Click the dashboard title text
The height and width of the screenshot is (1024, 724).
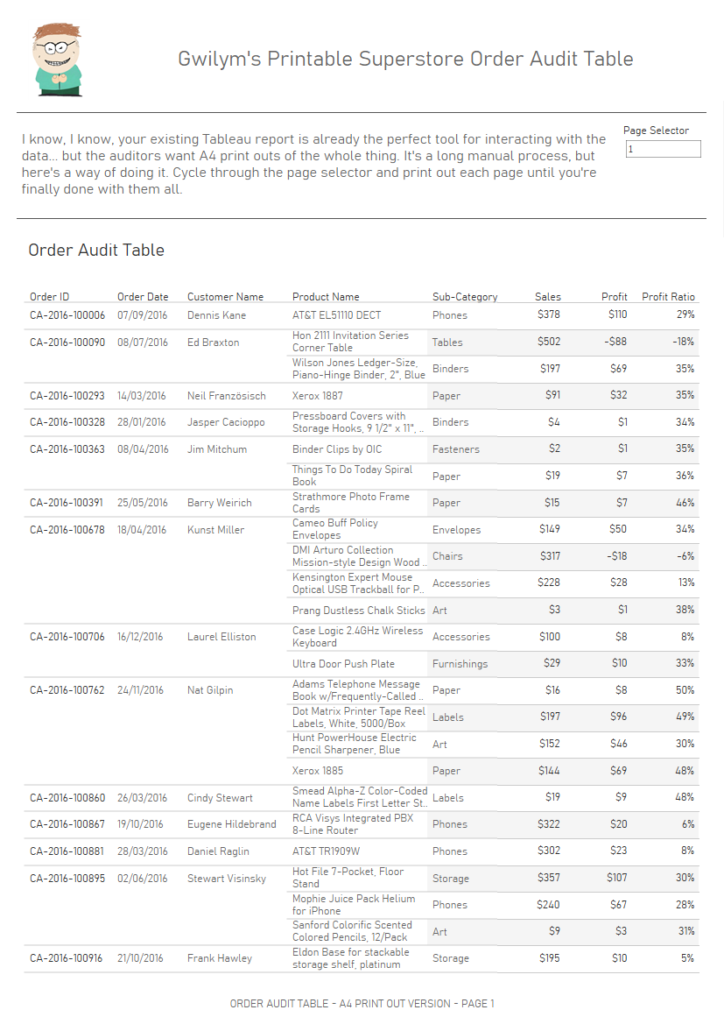[405, 59]
